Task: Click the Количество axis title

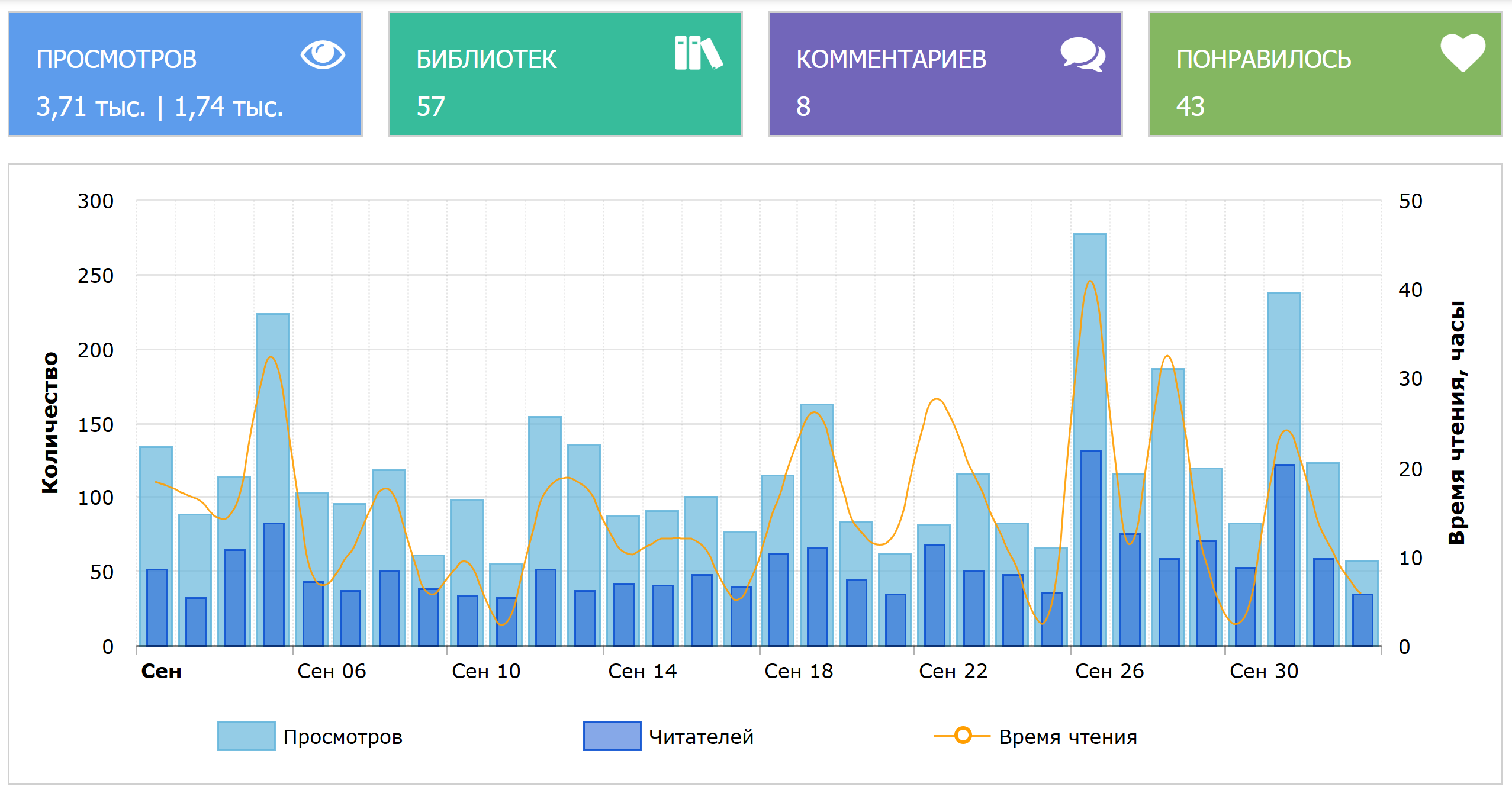Action: [50, 423]
